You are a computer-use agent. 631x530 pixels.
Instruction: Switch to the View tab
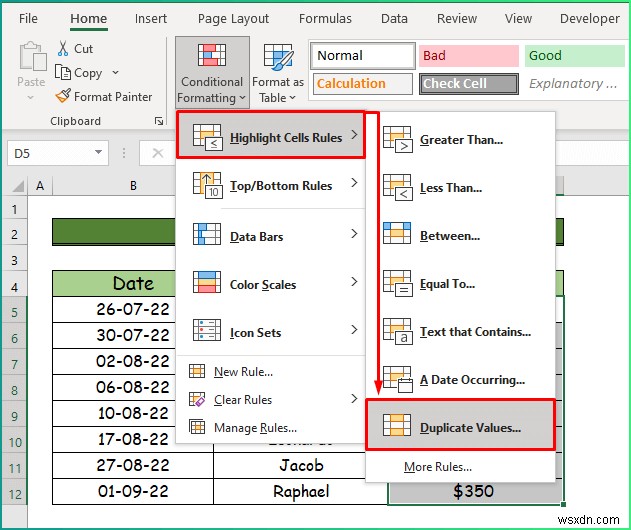pos(518,19)
